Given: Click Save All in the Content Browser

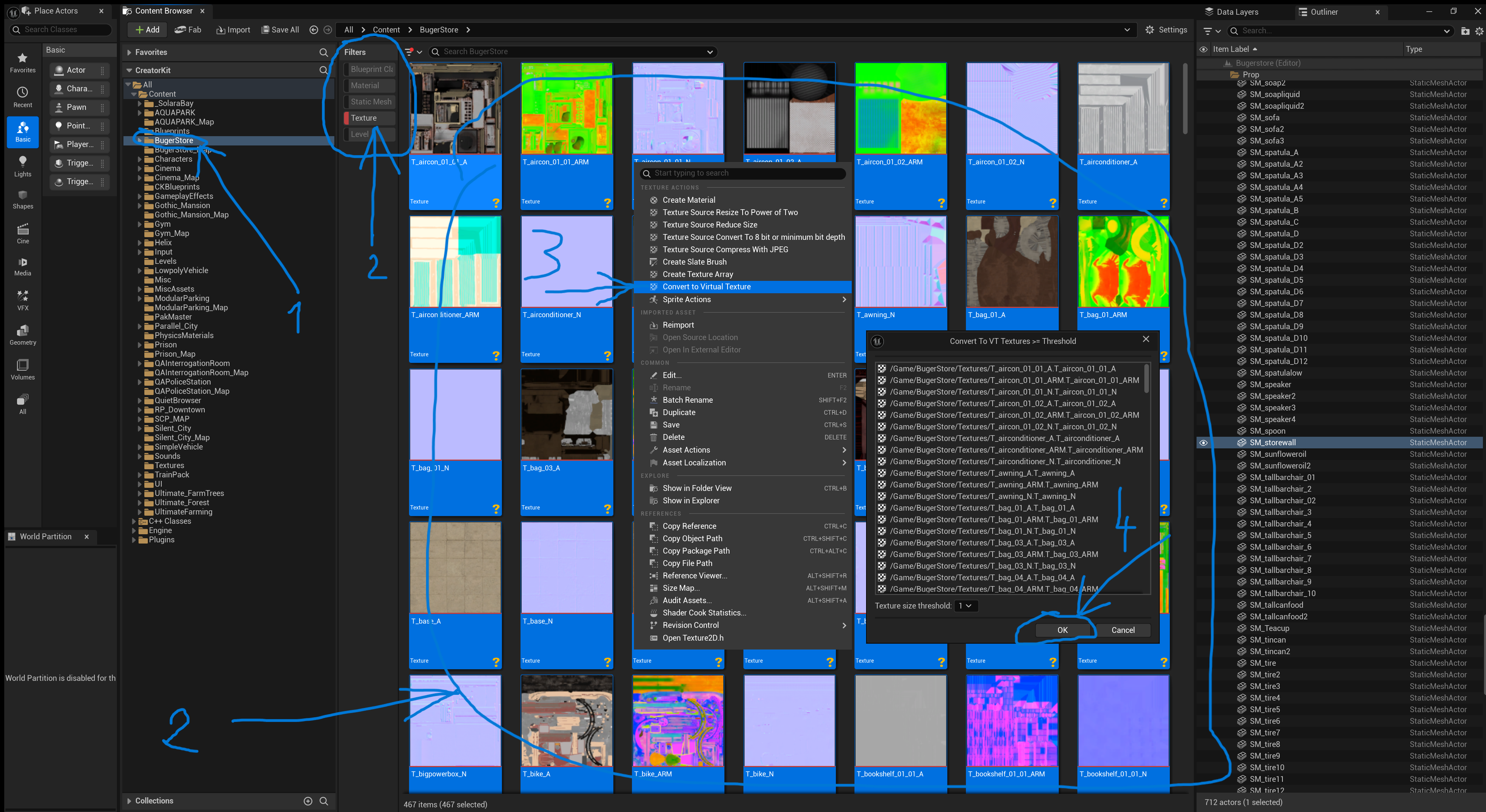Looking at the screenshot, I should 280,29.
